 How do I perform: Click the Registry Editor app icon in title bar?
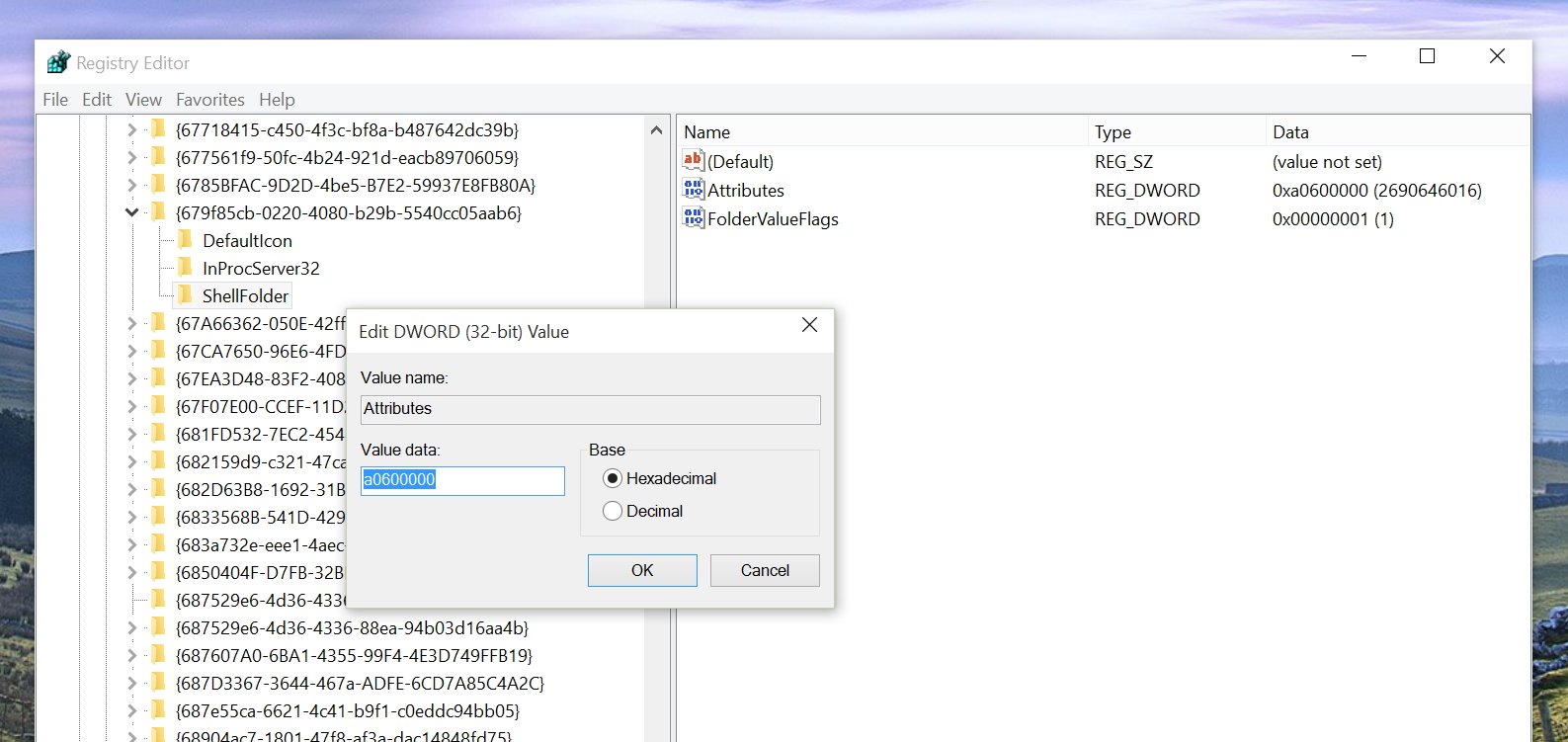(59, 62)
